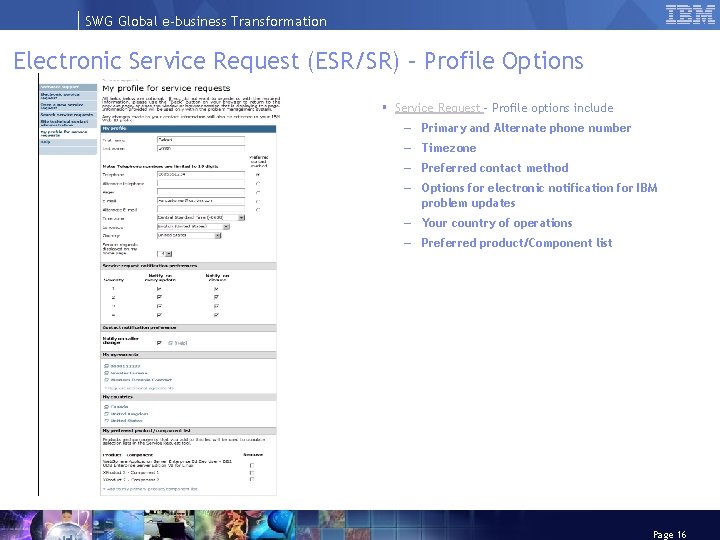Click the add to preferred product/component list link
Image resolution: width=720 pixels, height=540 pixels.
click(150, 489)
